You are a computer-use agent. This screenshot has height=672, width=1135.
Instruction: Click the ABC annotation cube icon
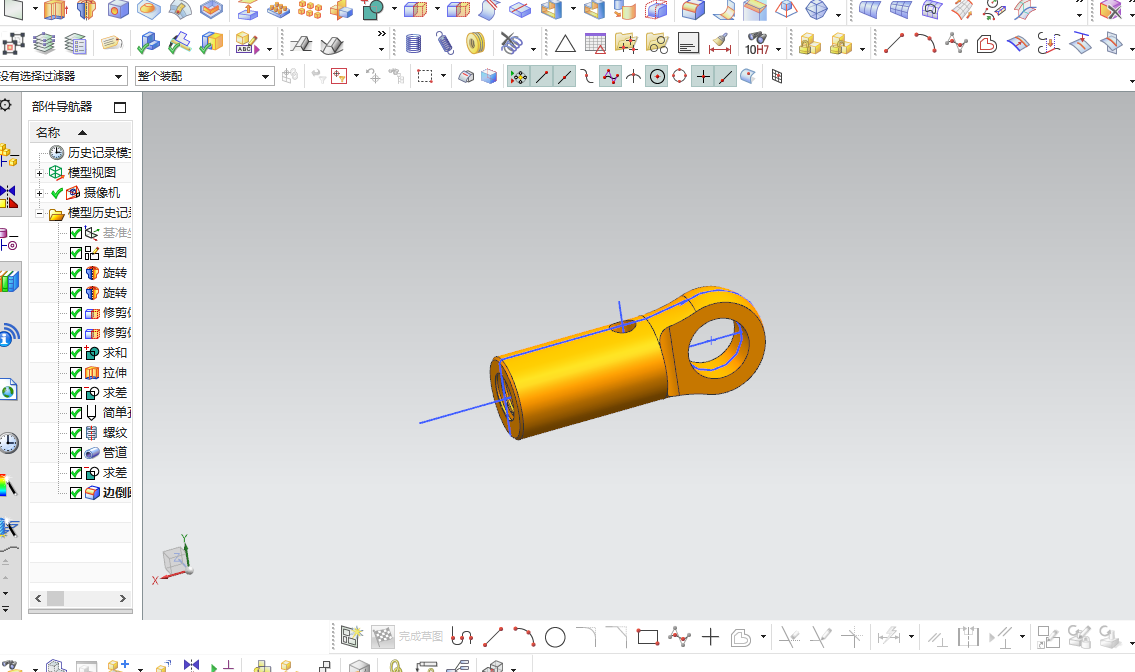247,44
